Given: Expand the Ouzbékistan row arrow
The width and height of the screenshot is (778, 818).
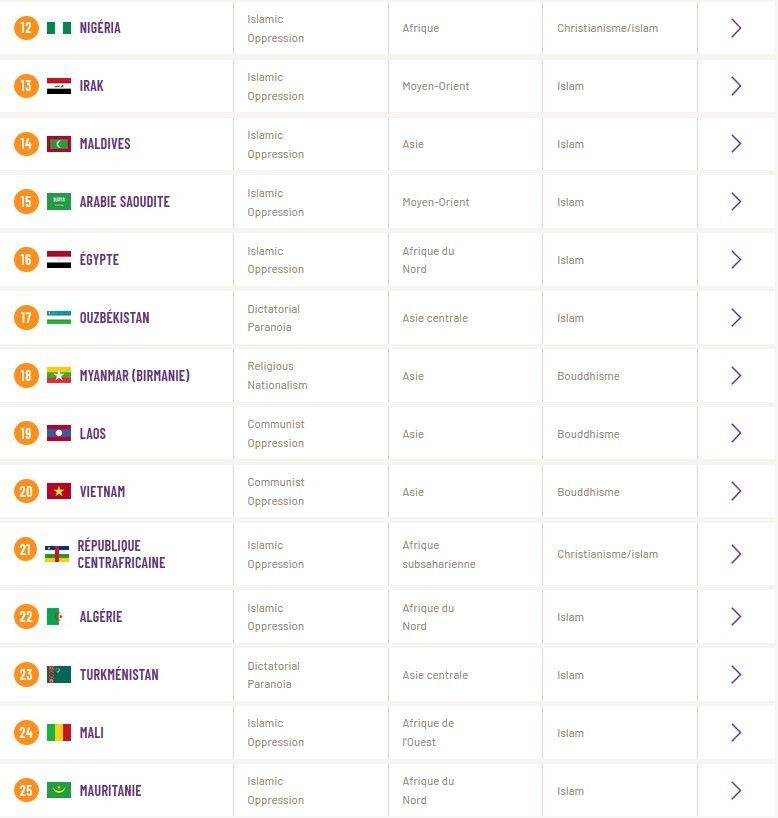Looking at the screenshot, I should (x=736, y=318).
